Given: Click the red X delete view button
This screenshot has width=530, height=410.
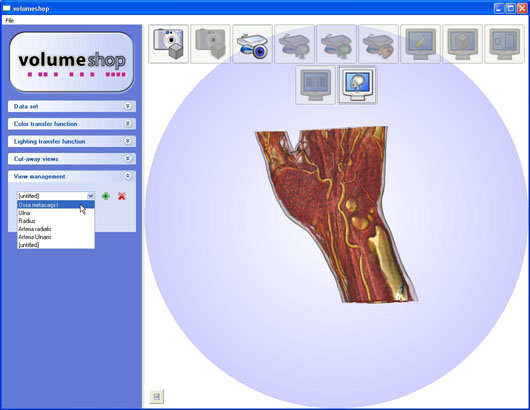Looking at the screenshot, I should (x=122, y=196).
